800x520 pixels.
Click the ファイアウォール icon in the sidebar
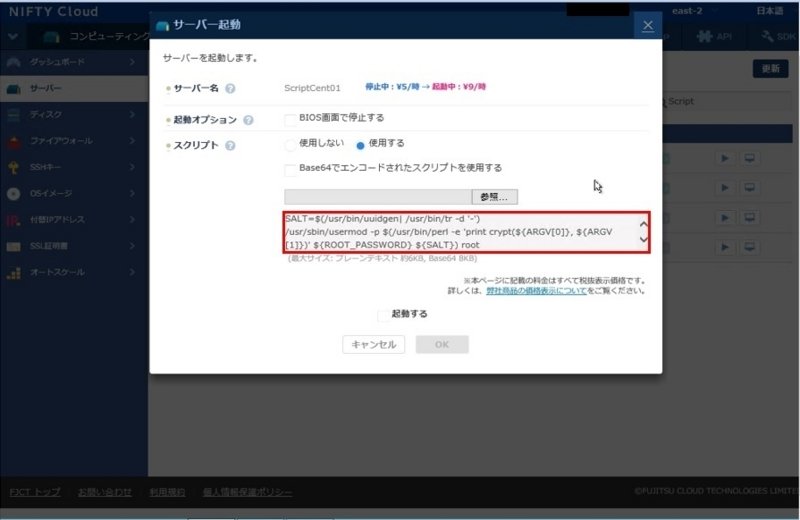13,141
